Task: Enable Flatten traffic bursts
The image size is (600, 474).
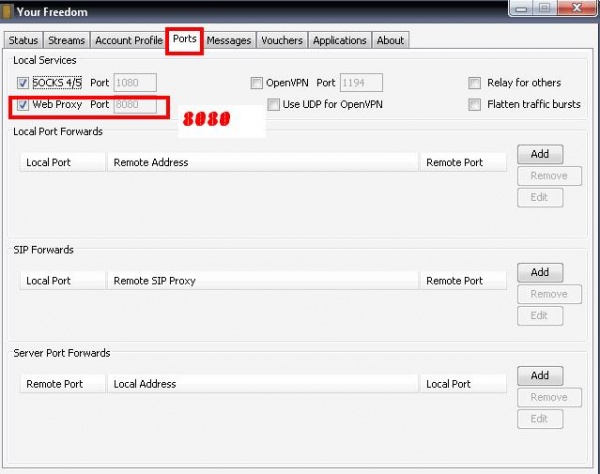Action: [474, 104]
